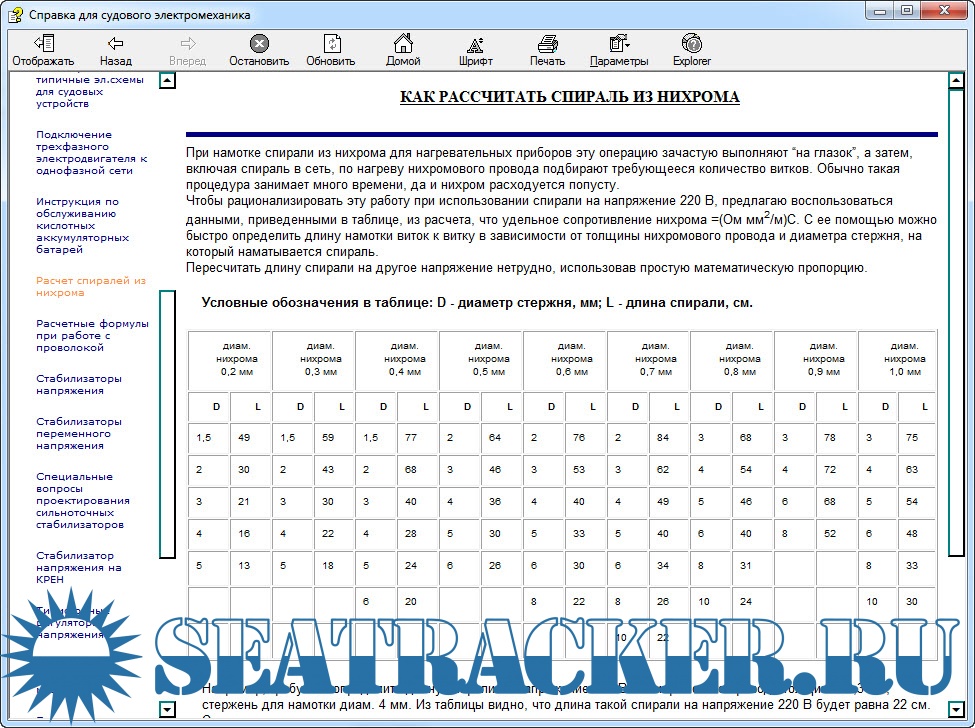
Task: Go back with the Назад arrow
Action: click(115, 50)
